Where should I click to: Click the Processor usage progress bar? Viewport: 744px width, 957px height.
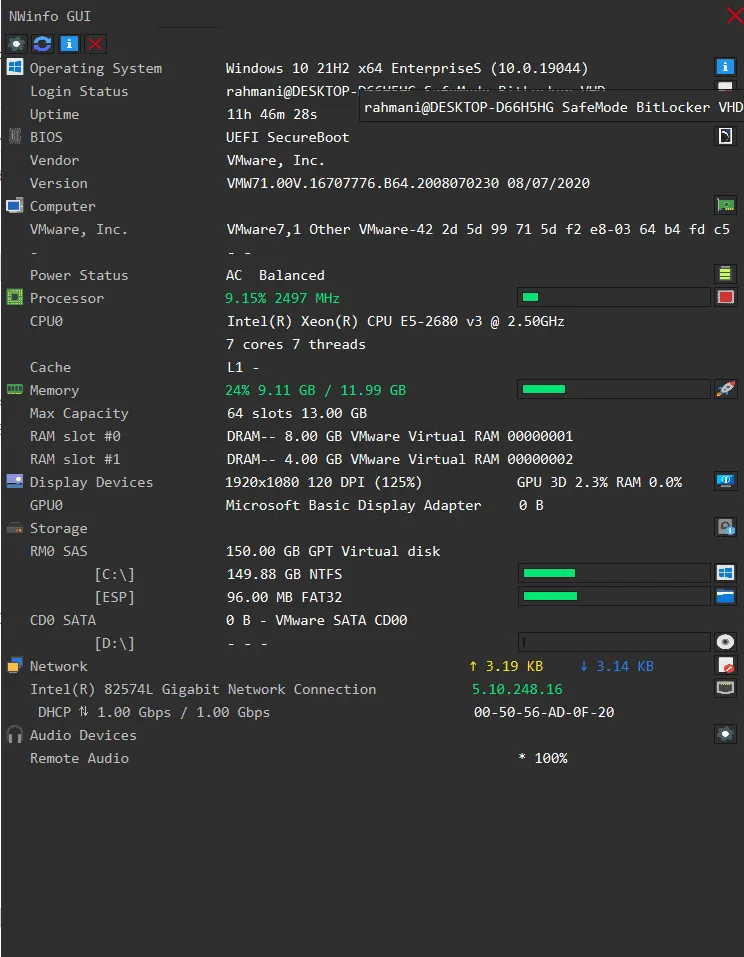pos(613,297)
